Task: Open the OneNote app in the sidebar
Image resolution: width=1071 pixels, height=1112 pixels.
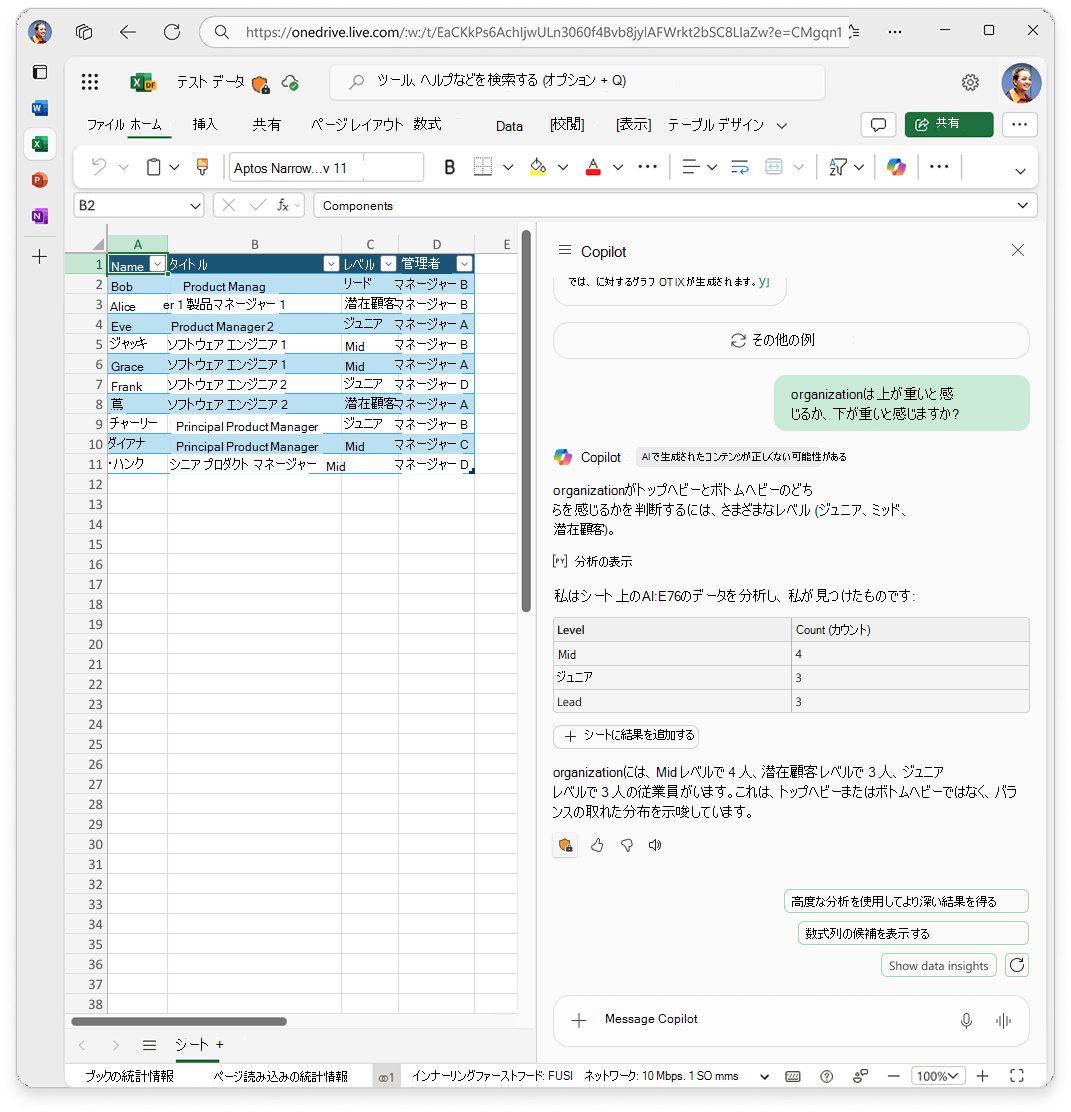Action: point(40,216)
